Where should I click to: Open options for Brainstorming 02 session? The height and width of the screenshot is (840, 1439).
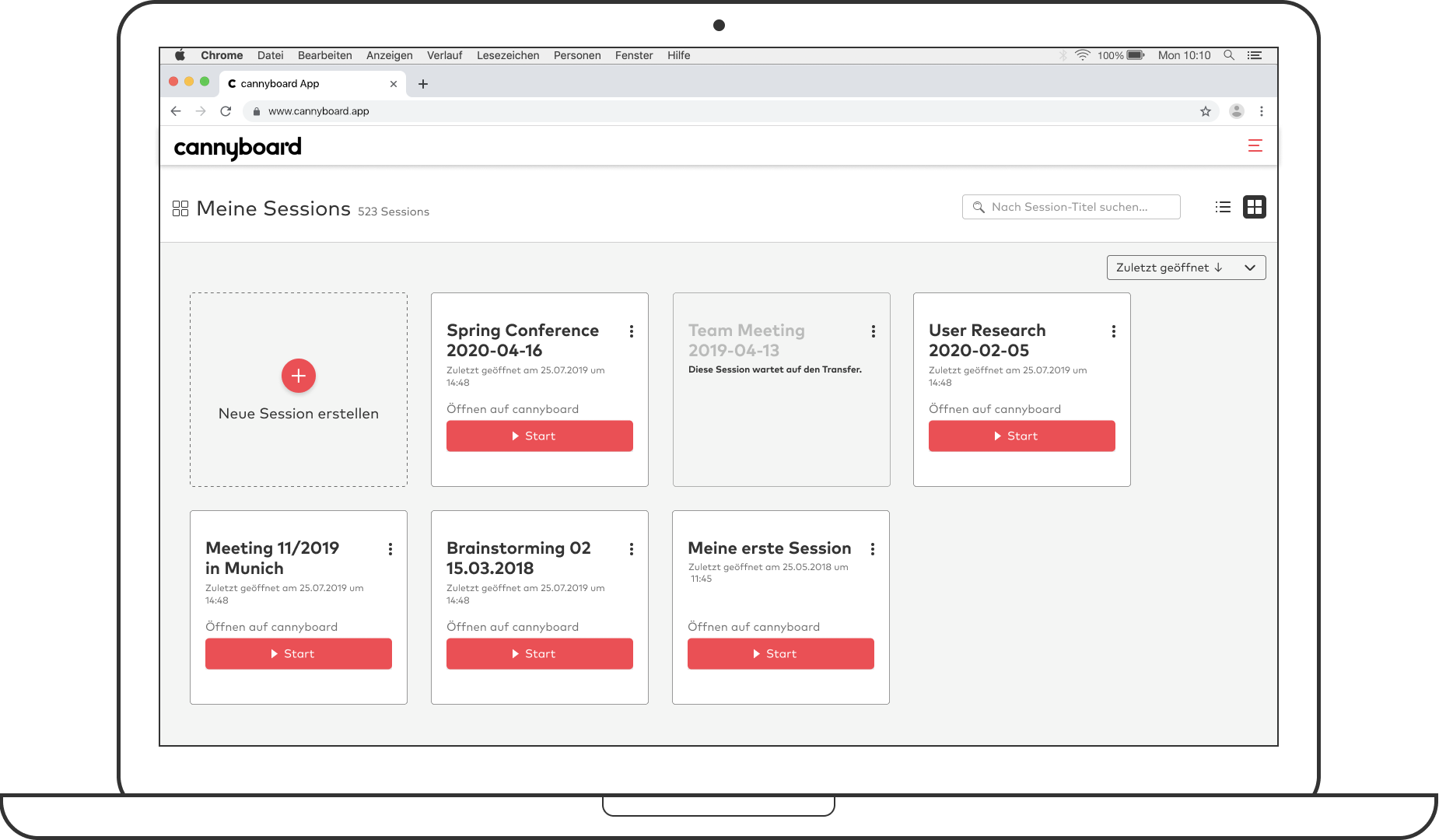pyautogui.click(x=632, y=549)
